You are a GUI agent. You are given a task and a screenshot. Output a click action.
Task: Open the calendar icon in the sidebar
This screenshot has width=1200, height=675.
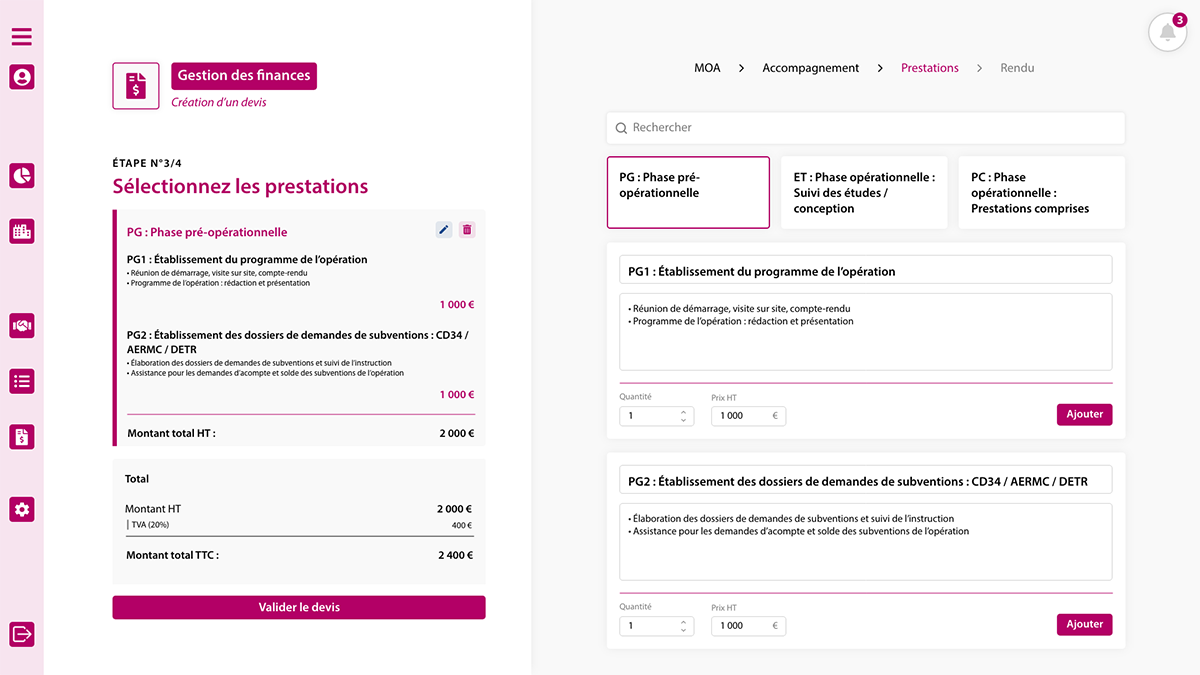(21, 231)
